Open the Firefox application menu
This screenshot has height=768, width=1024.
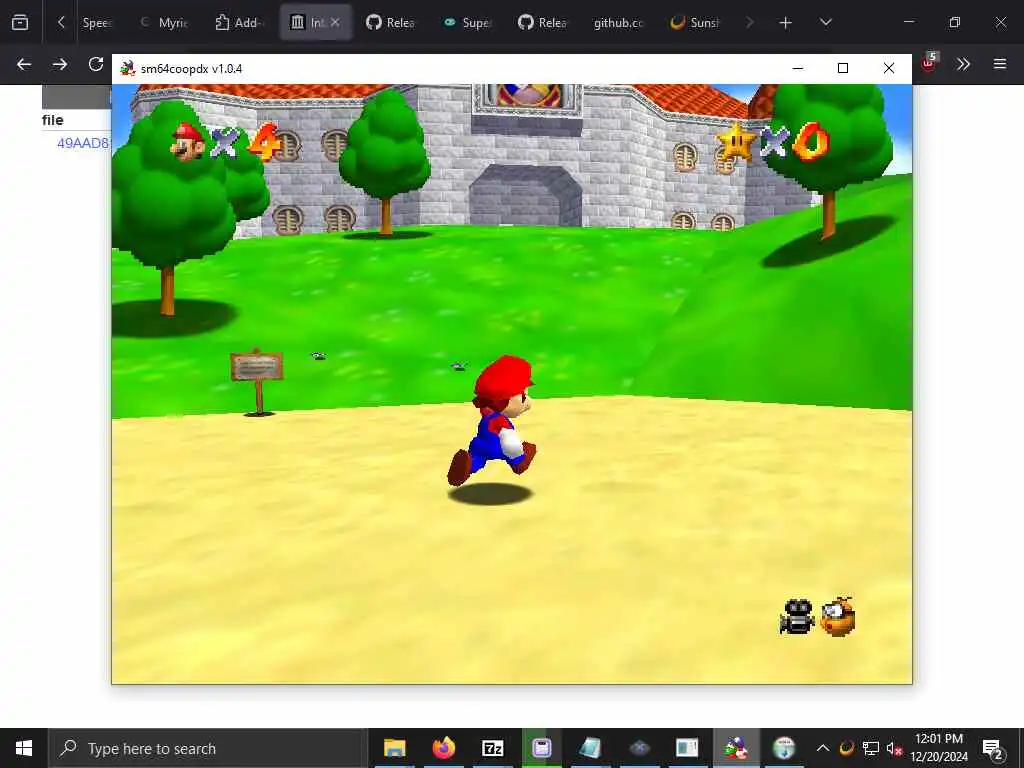coord(1000,64)
